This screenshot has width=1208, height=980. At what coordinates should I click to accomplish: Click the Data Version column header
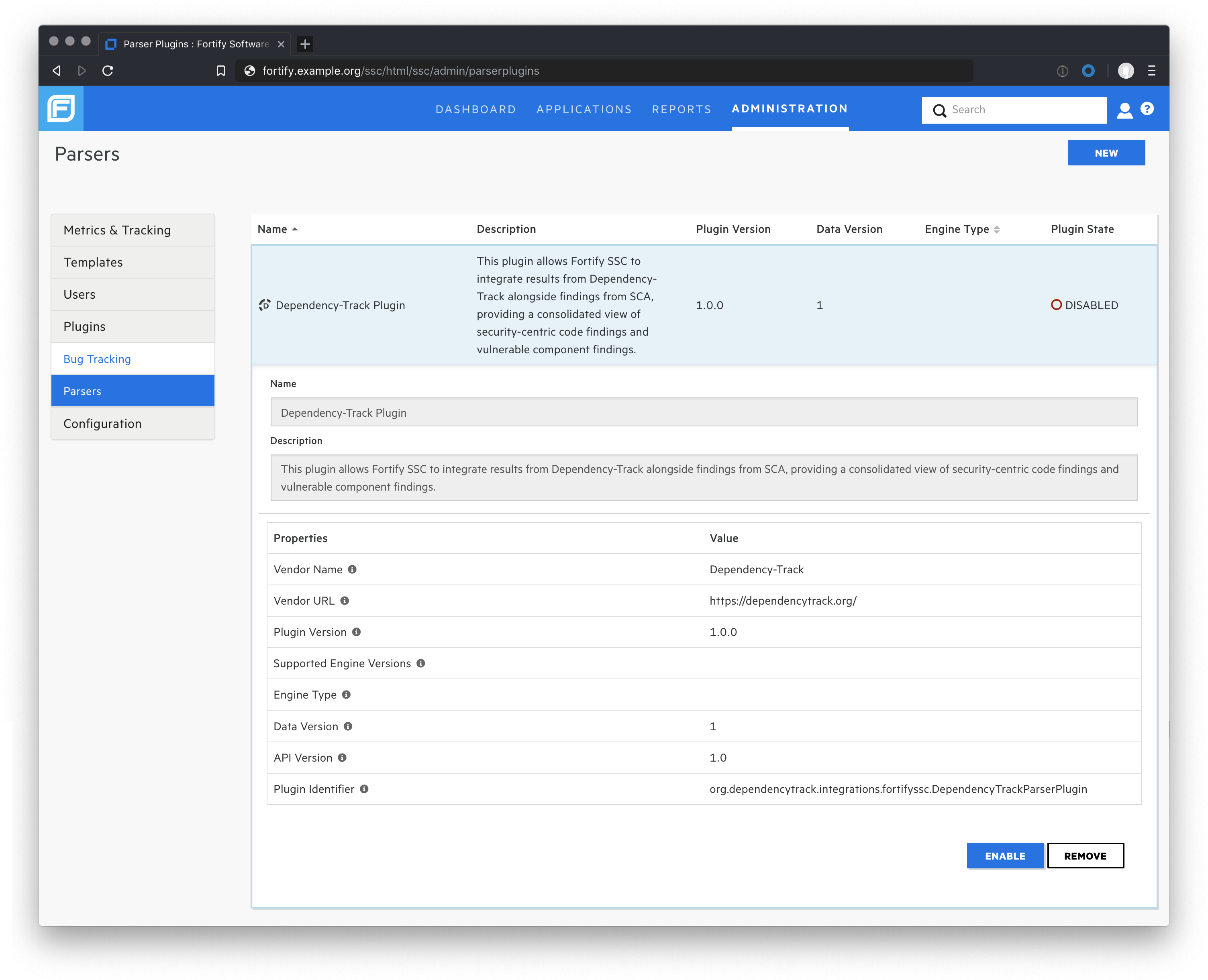849,229
